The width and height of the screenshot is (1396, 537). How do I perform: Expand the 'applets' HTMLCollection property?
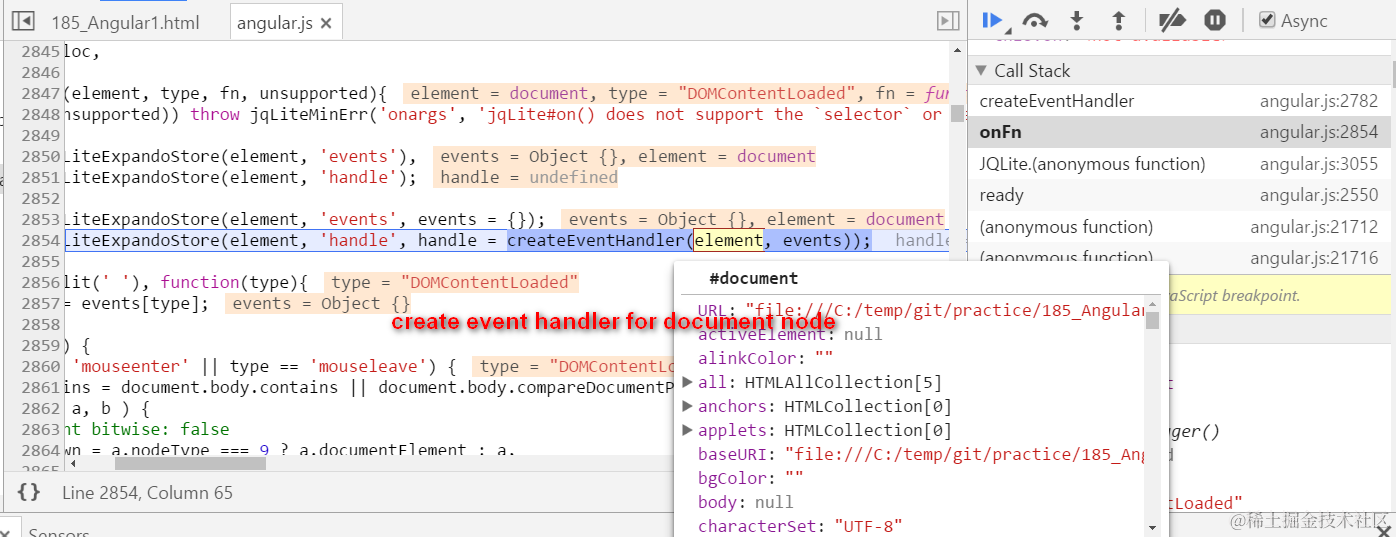[687, 430]
